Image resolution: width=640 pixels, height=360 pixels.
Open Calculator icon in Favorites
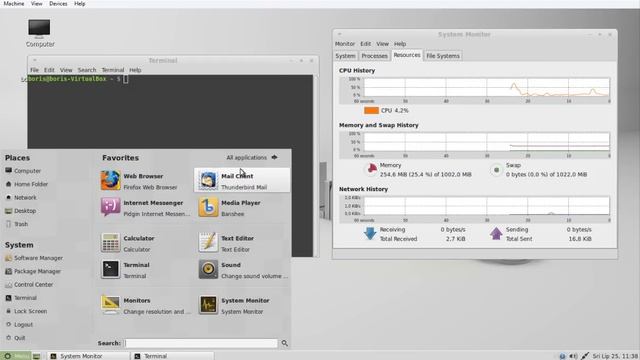(111, 242)
